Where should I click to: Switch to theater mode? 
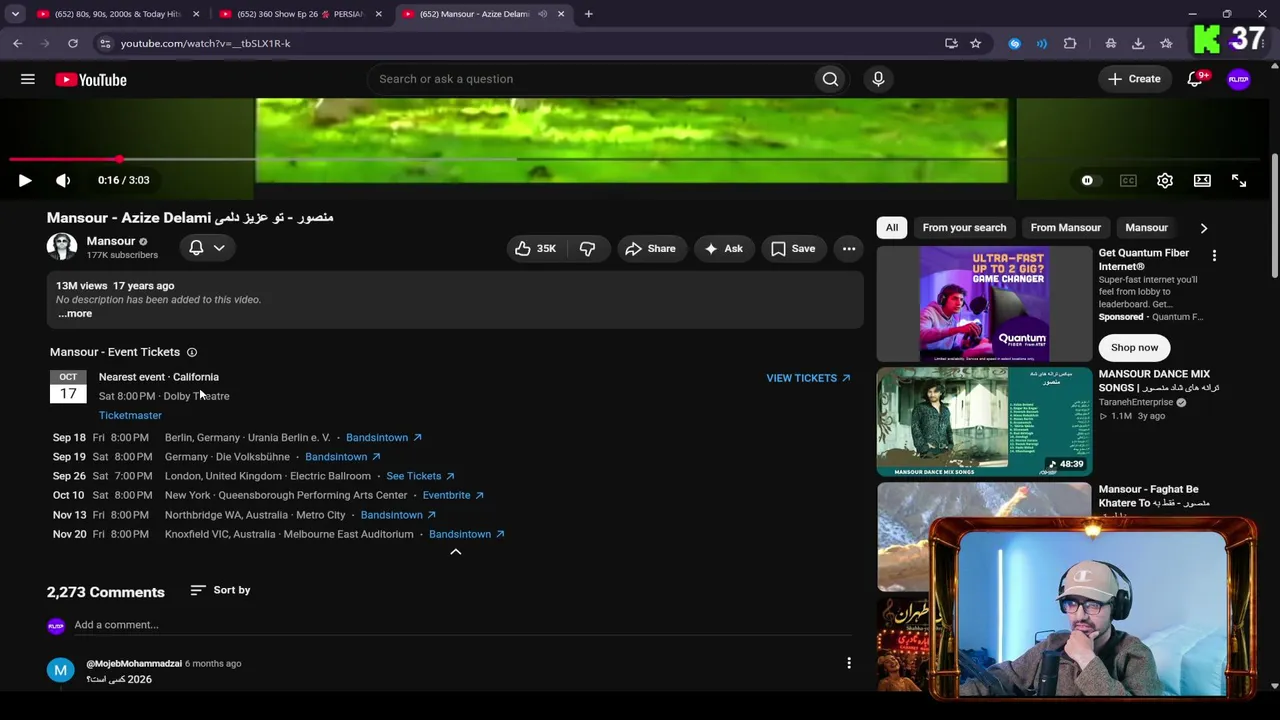click(x=1202, y=181)
